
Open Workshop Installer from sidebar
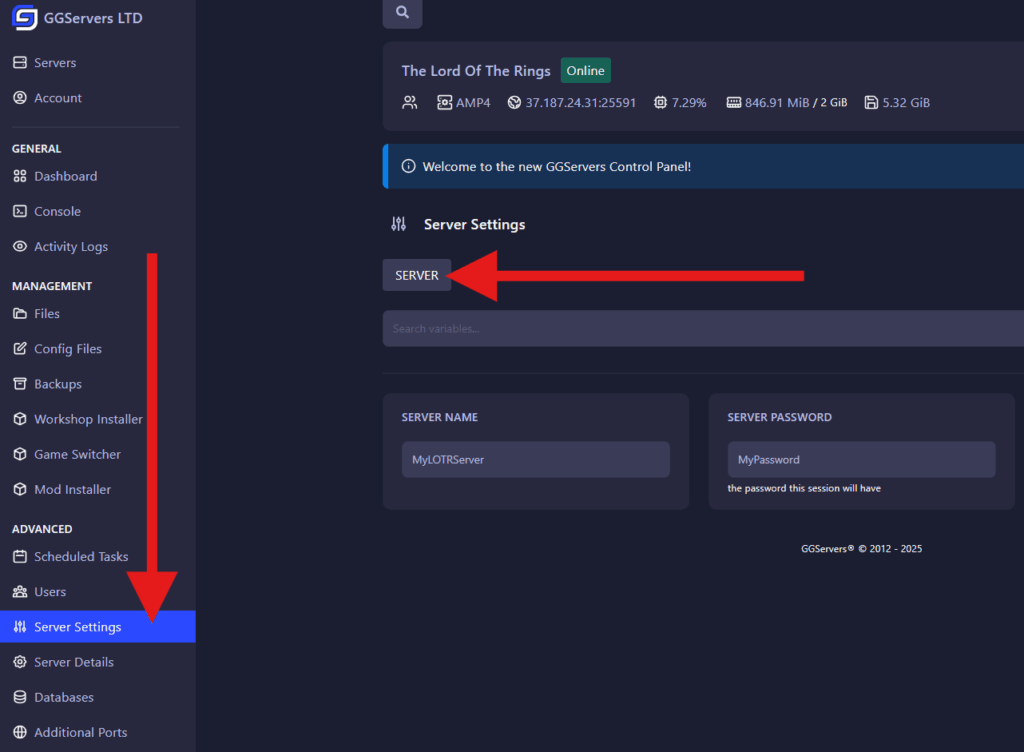[x=88, y=419]
